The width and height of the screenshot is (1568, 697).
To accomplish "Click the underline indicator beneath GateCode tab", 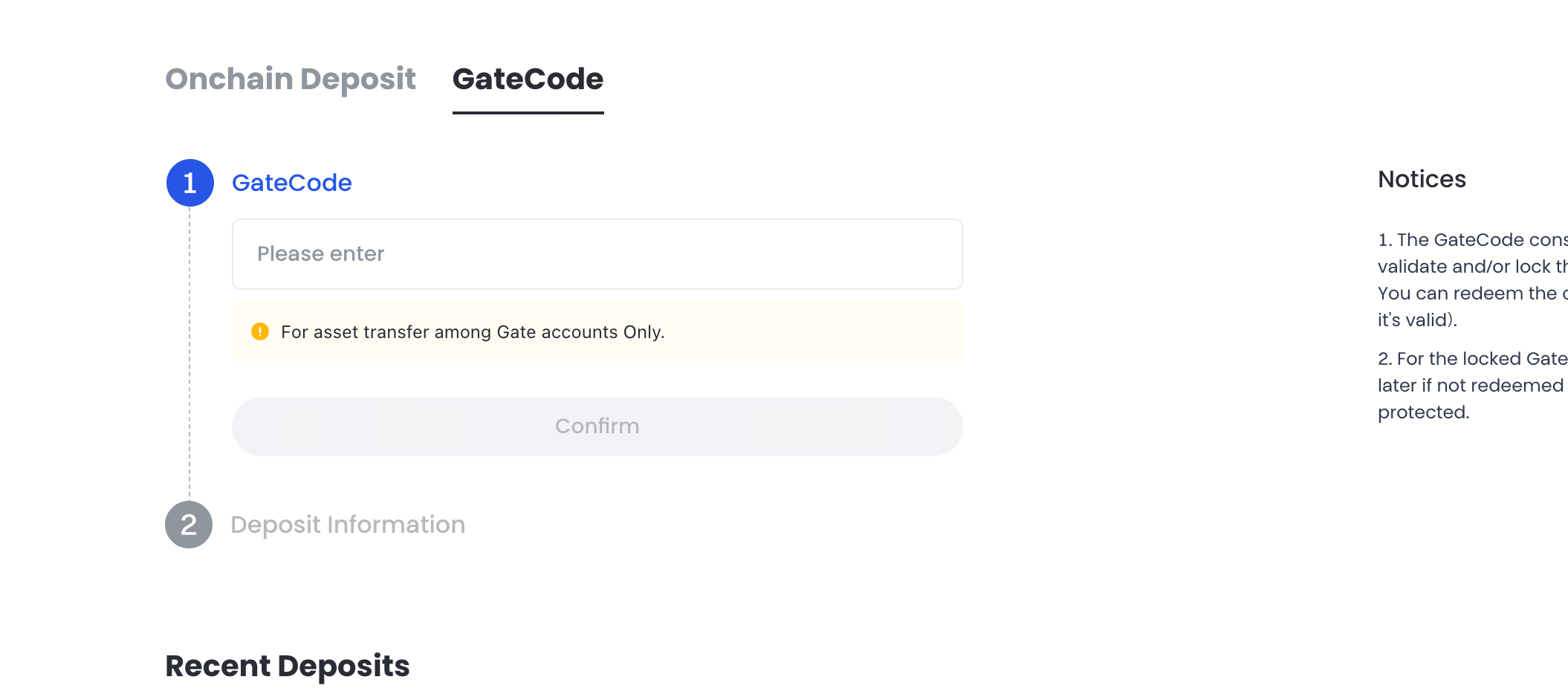I will coord(528,113).
